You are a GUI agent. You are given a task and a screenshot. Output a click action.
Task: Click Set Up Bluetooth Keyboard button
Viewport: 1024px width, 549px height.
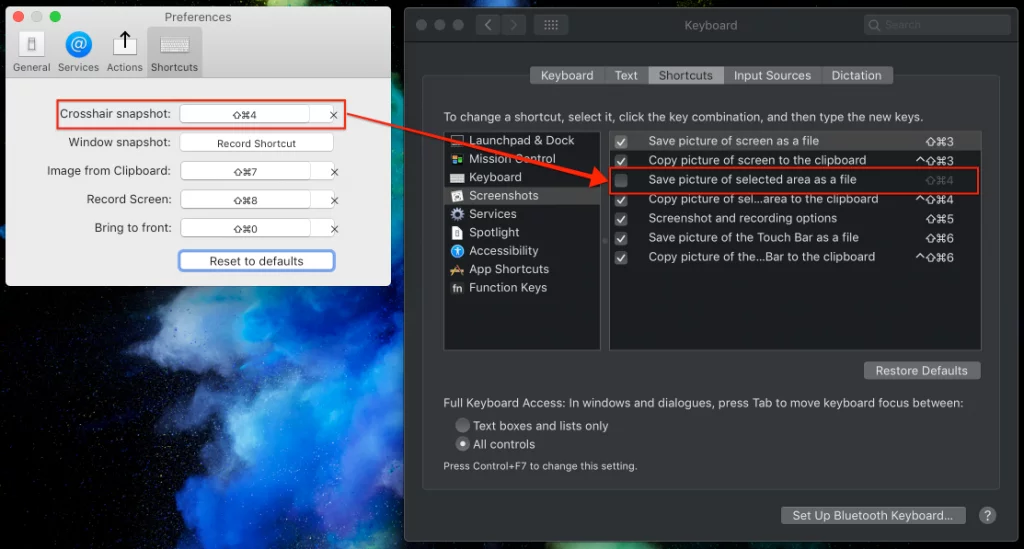(x=872, y=515)
